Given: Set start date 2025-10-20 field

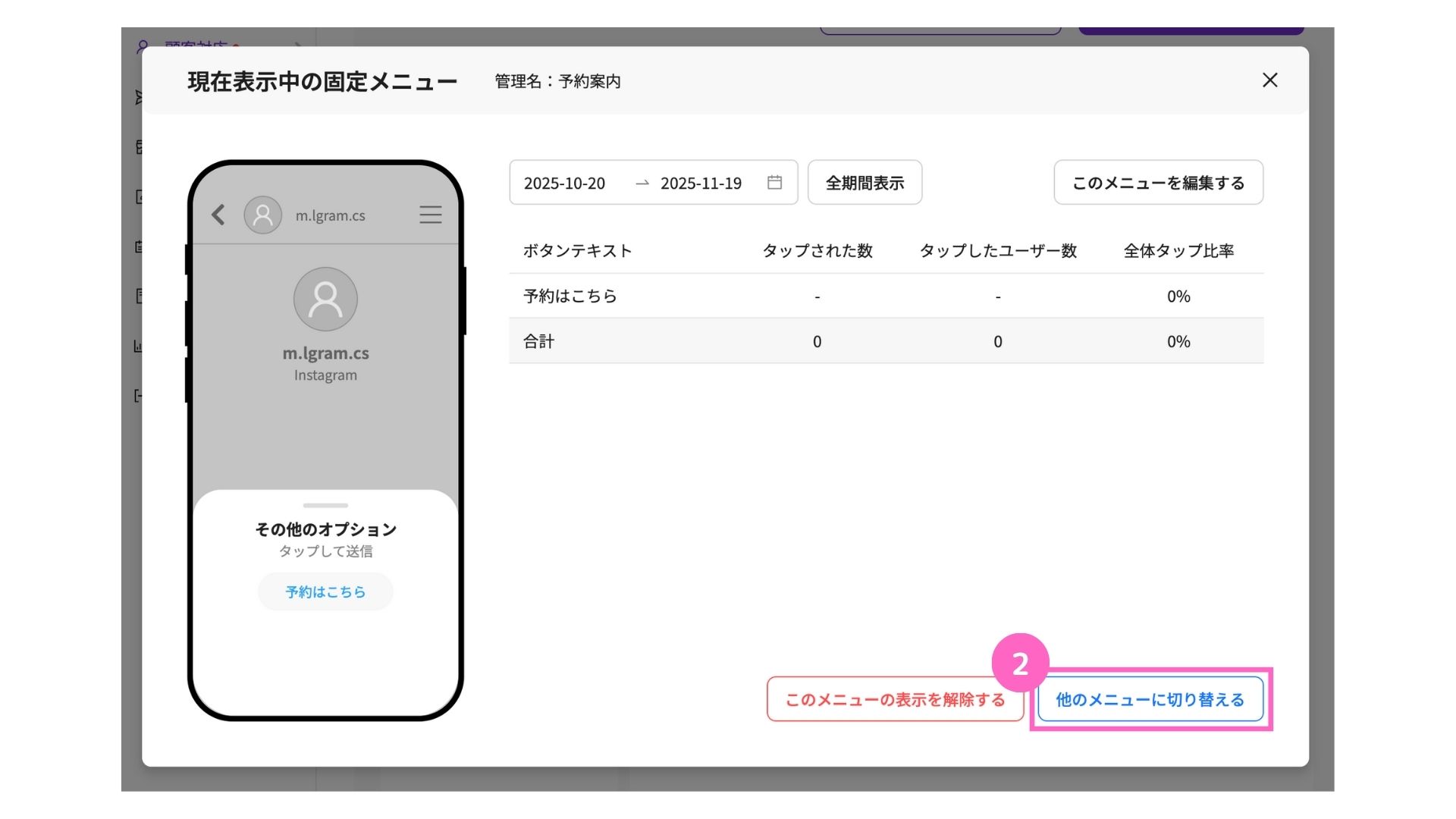Looking at the screenshot, I should (x=564, y=183).
